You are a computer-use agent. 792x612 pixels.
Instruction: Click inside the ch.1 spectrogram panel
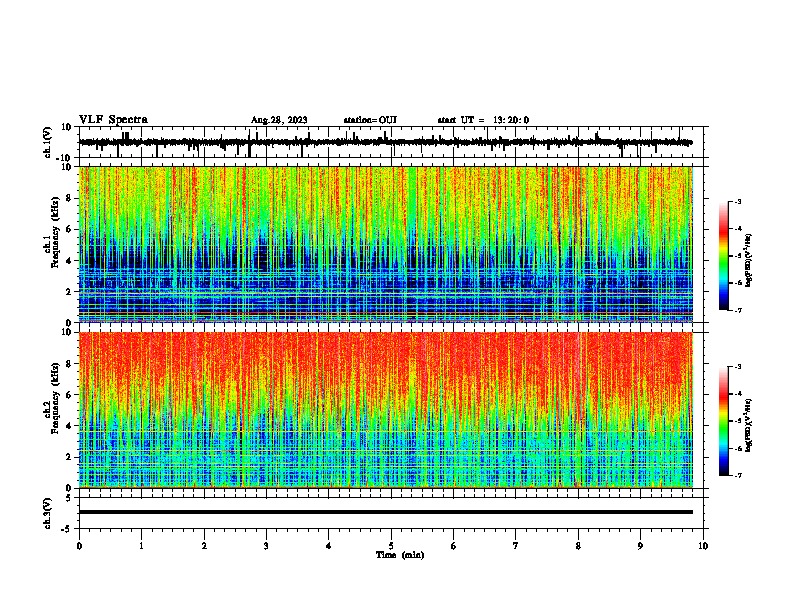pyautogui.click(x=386, y=244)
